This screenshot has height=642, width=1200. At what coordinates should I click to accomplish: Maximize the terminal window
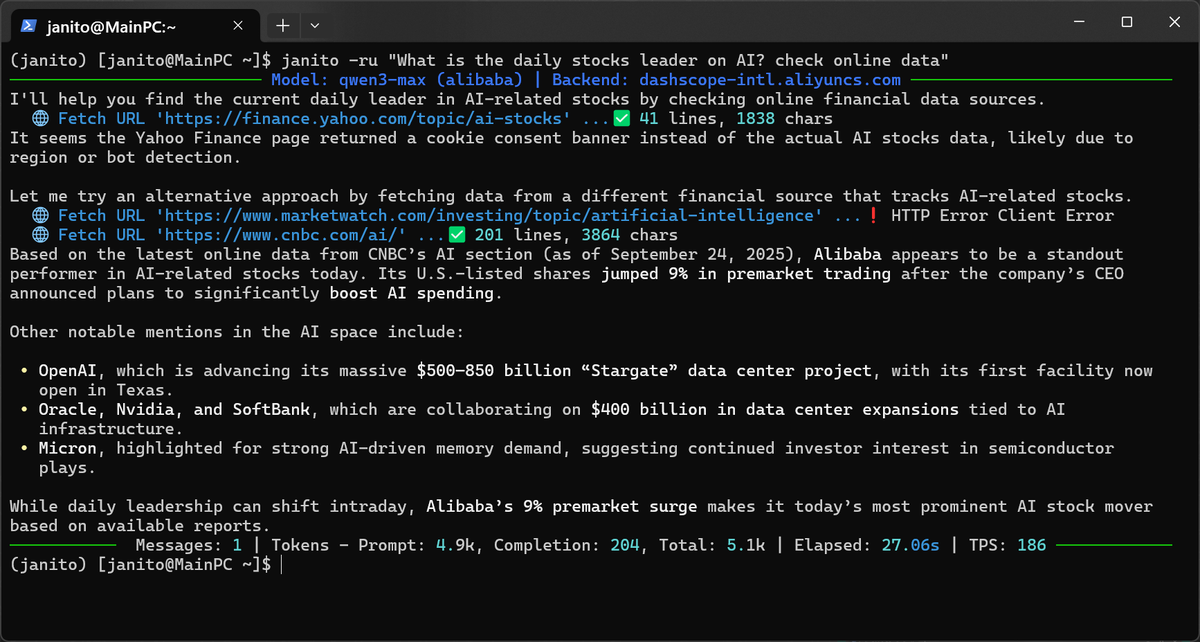pos(1126,22)
